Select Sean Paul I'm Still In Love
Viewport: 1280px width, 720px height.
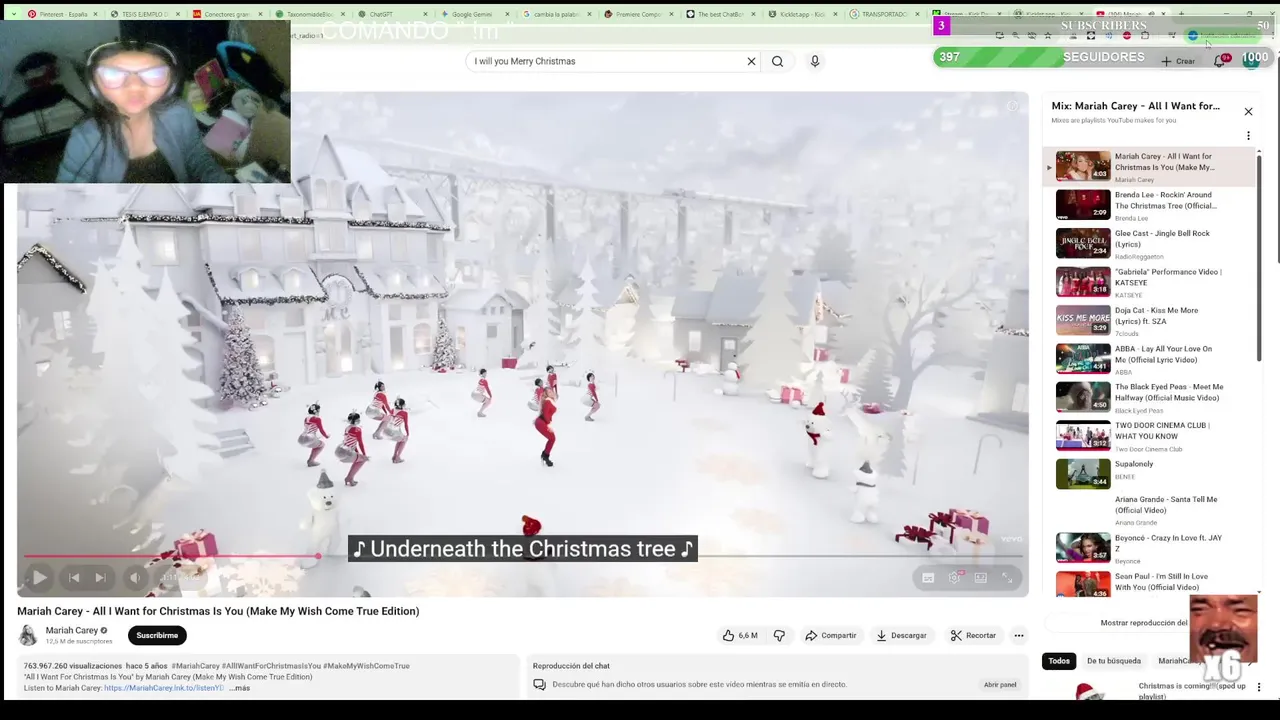coord(1150,583)
